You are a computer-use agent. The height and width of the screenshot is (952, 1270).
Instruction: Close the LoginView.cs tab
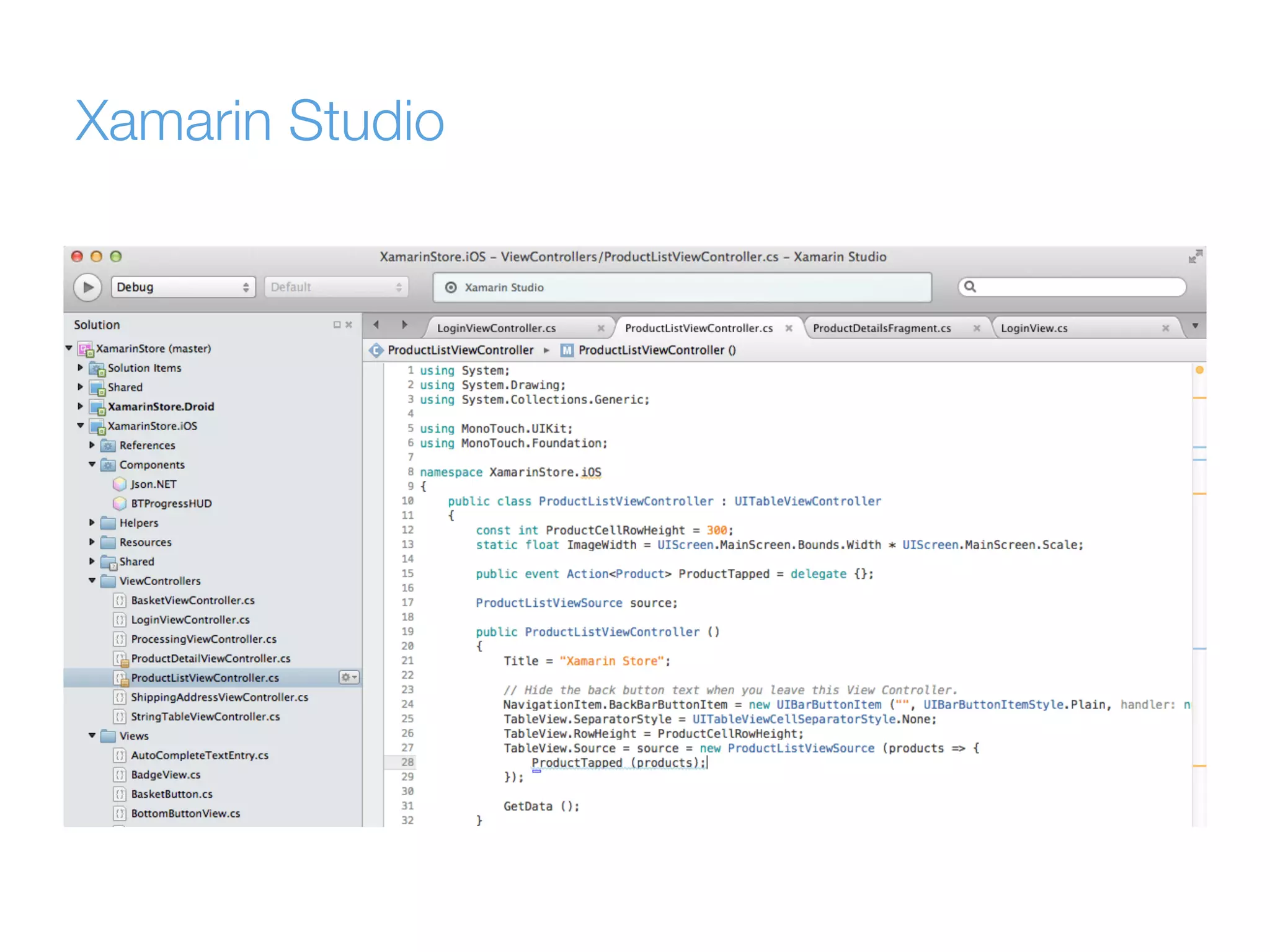(x=1165, y=328)
